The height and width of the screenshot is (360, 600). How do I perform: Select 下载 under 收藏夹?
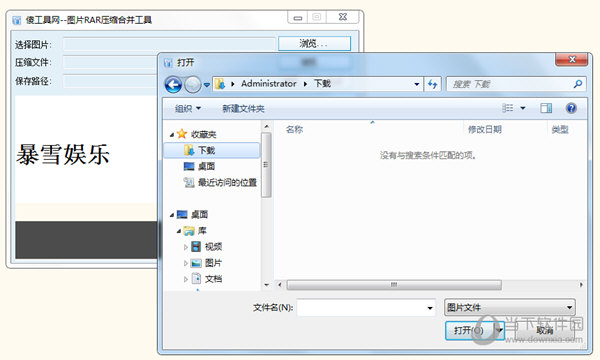point(212,150)
